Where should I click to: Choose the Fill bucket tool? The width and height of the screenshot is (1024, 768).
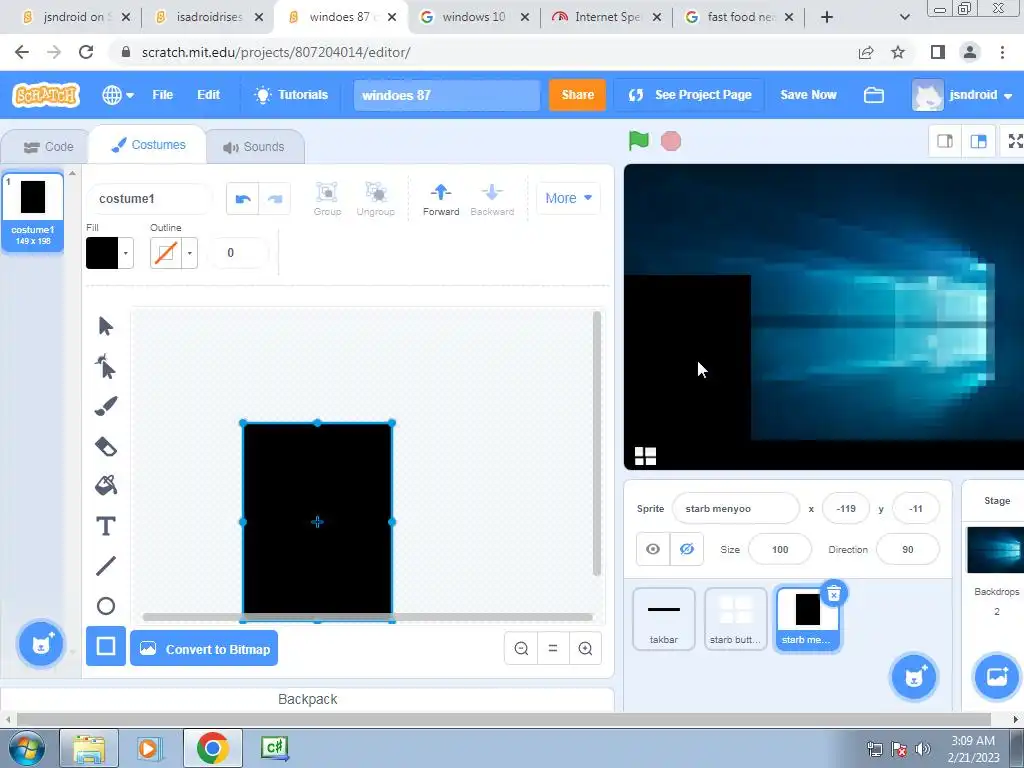(x=106, y=485)
